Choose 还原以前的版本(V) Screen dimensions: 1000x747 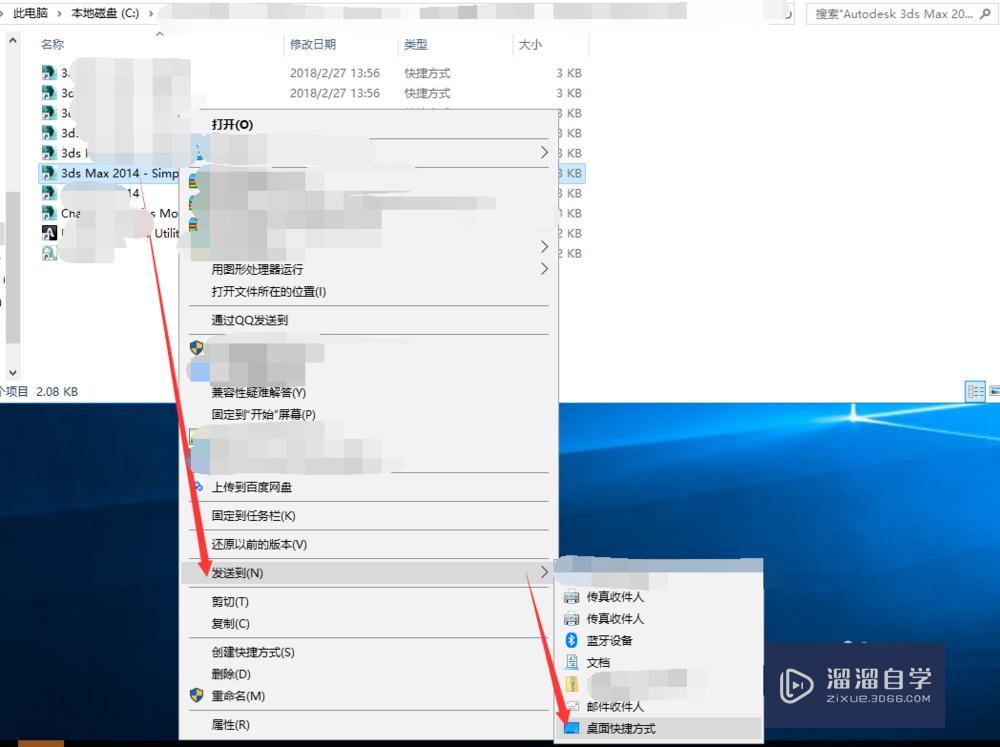pos(259,544)
